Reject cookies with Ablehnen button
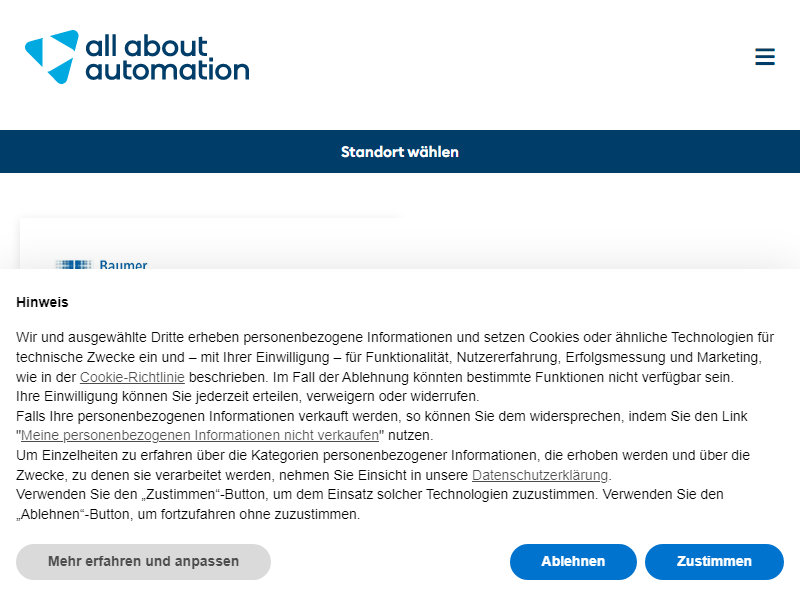The height and width of the screenshot is (600, 800). point(573,562)
